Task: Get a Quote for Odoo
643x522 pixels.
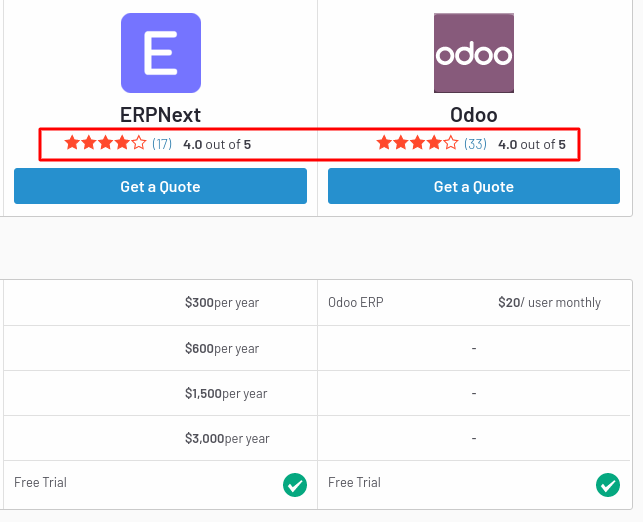Action: click(x=474, y=186)
